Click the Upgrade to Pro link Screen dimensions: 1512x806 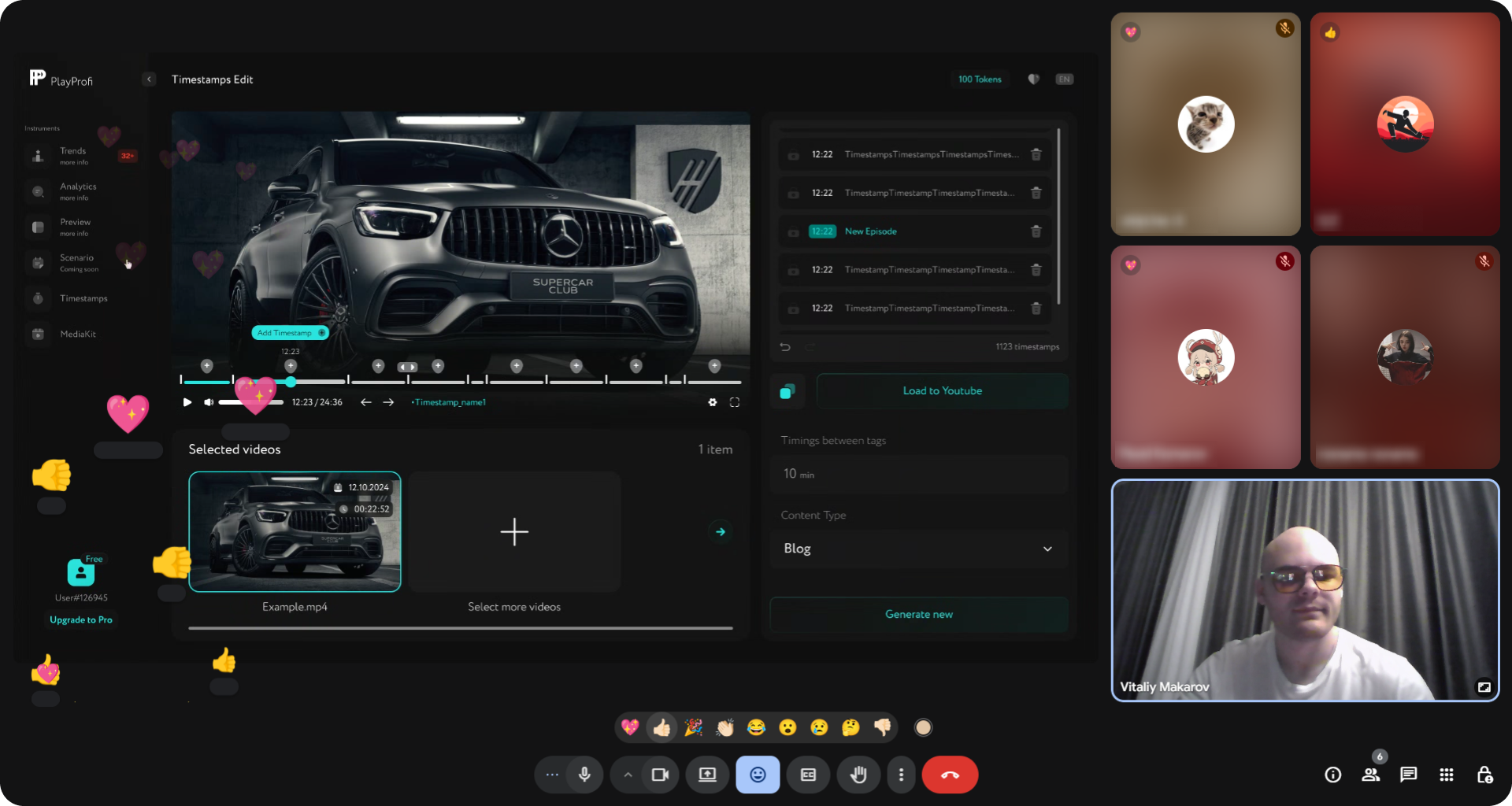point(81,619)
